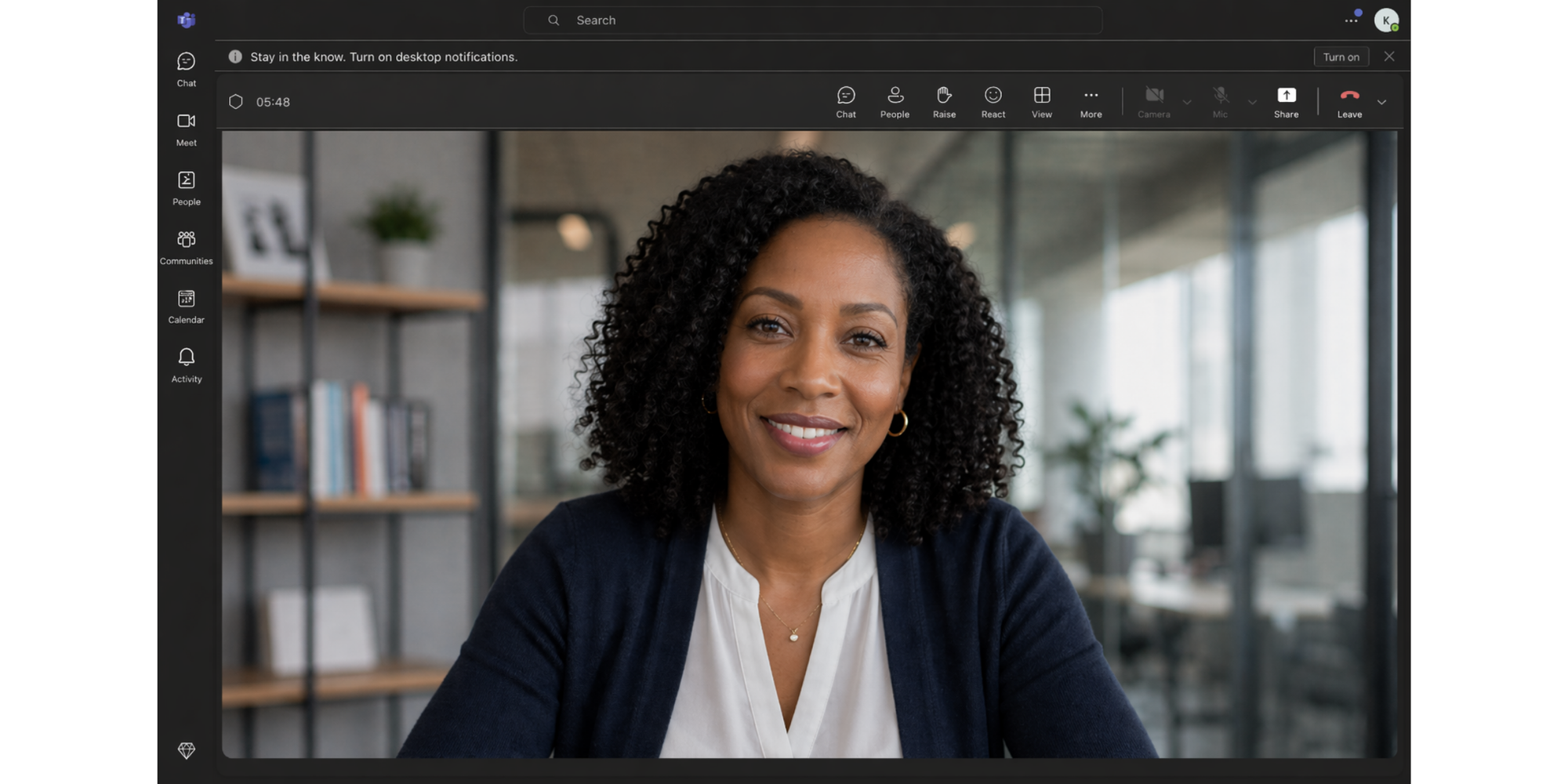
Task: Dismiss the notification banner
Action: pyautogui.click(x=1389, y=56)
